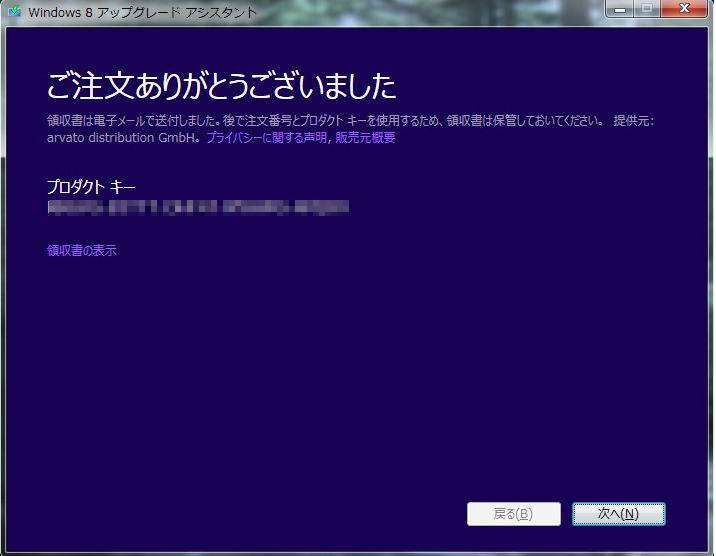Viewport: 716px width, 556px height.
Task: Click the ご注文ありがとうございました heading
Action: [x=221, y=86]
